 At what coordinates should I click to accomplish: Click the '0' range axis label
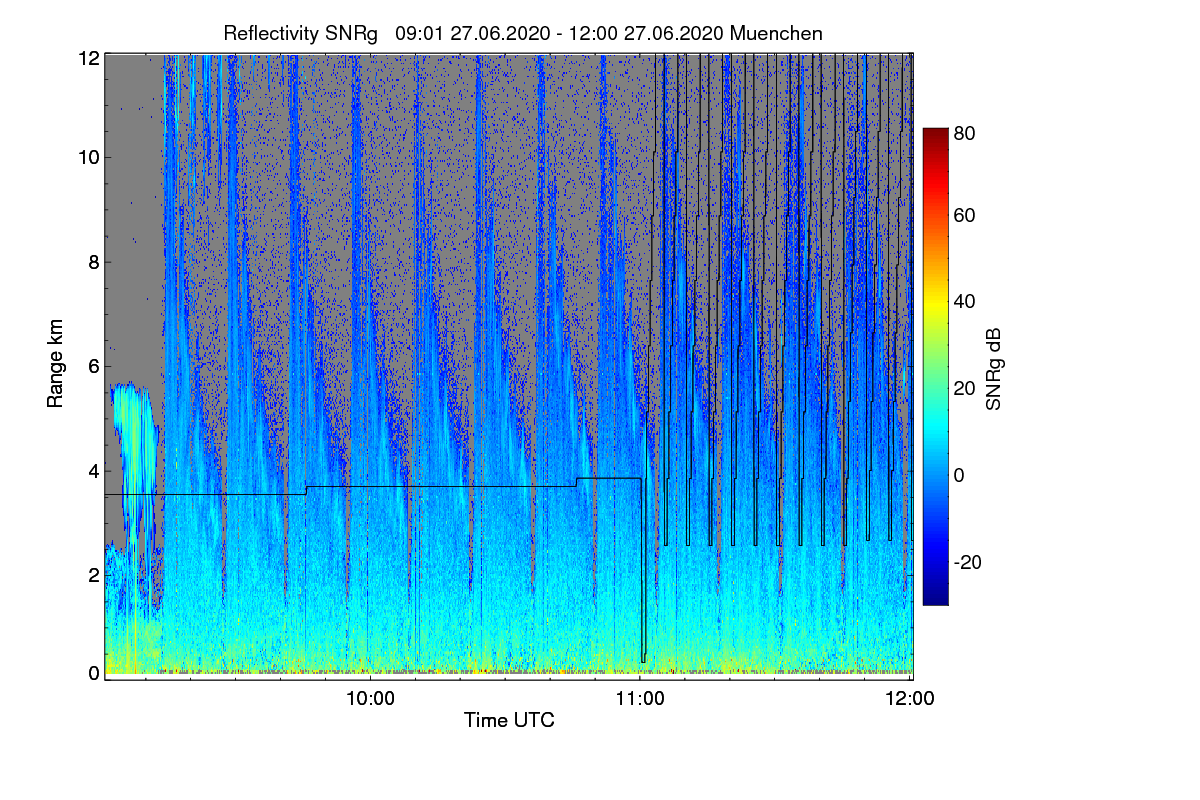point(94,673)
